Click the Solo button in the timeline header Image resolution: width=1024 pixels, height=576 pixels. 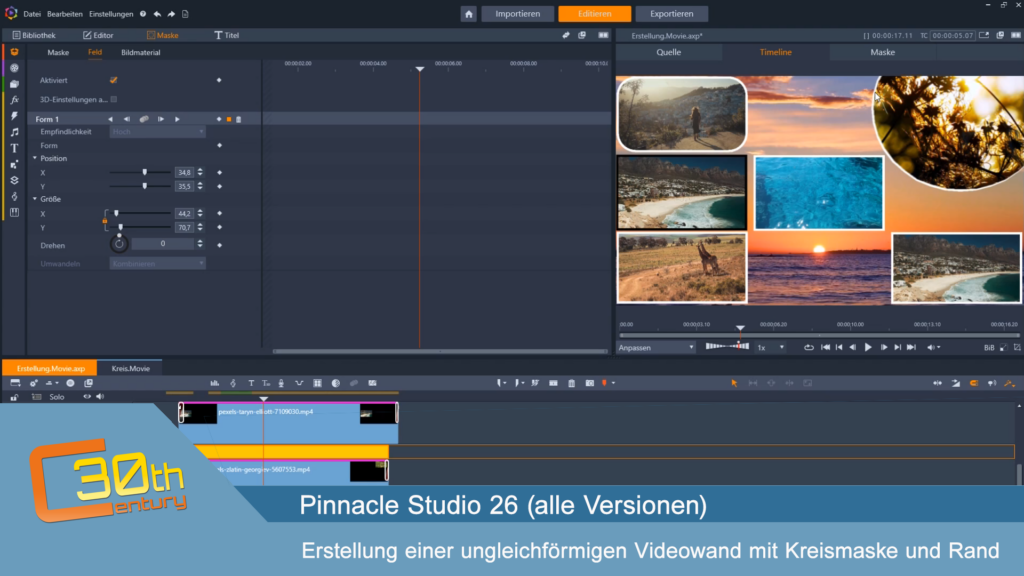pyautogui.click(x=57, y=397)
